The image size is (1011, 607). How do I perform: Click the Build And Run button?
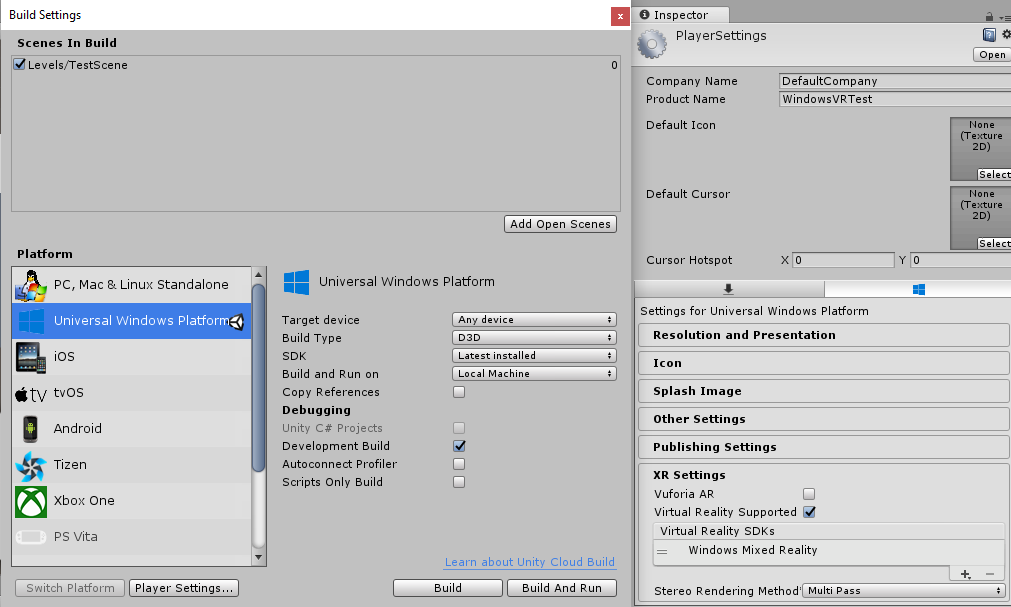point(562,588)
